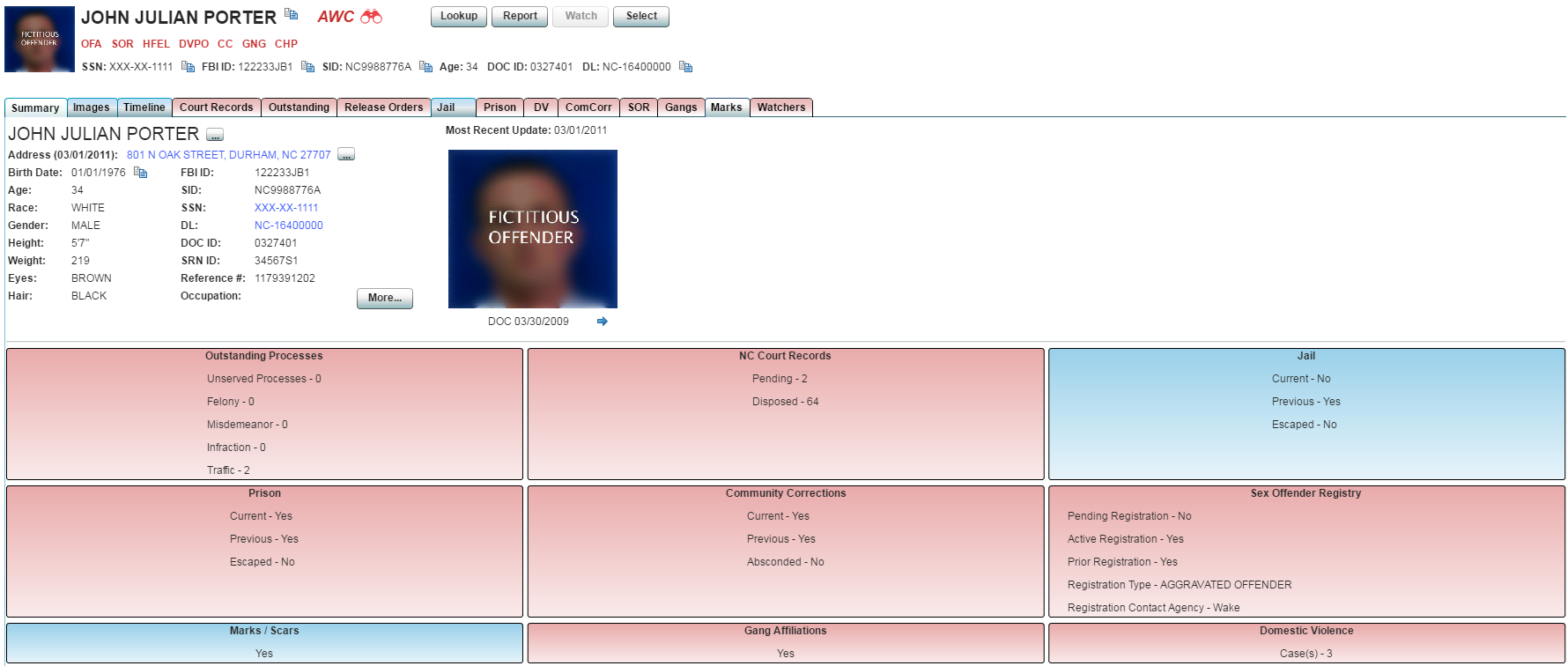The width and height of the screenshot is (1568, 666).
Task: Click the More... button
Action: point(385,299)
